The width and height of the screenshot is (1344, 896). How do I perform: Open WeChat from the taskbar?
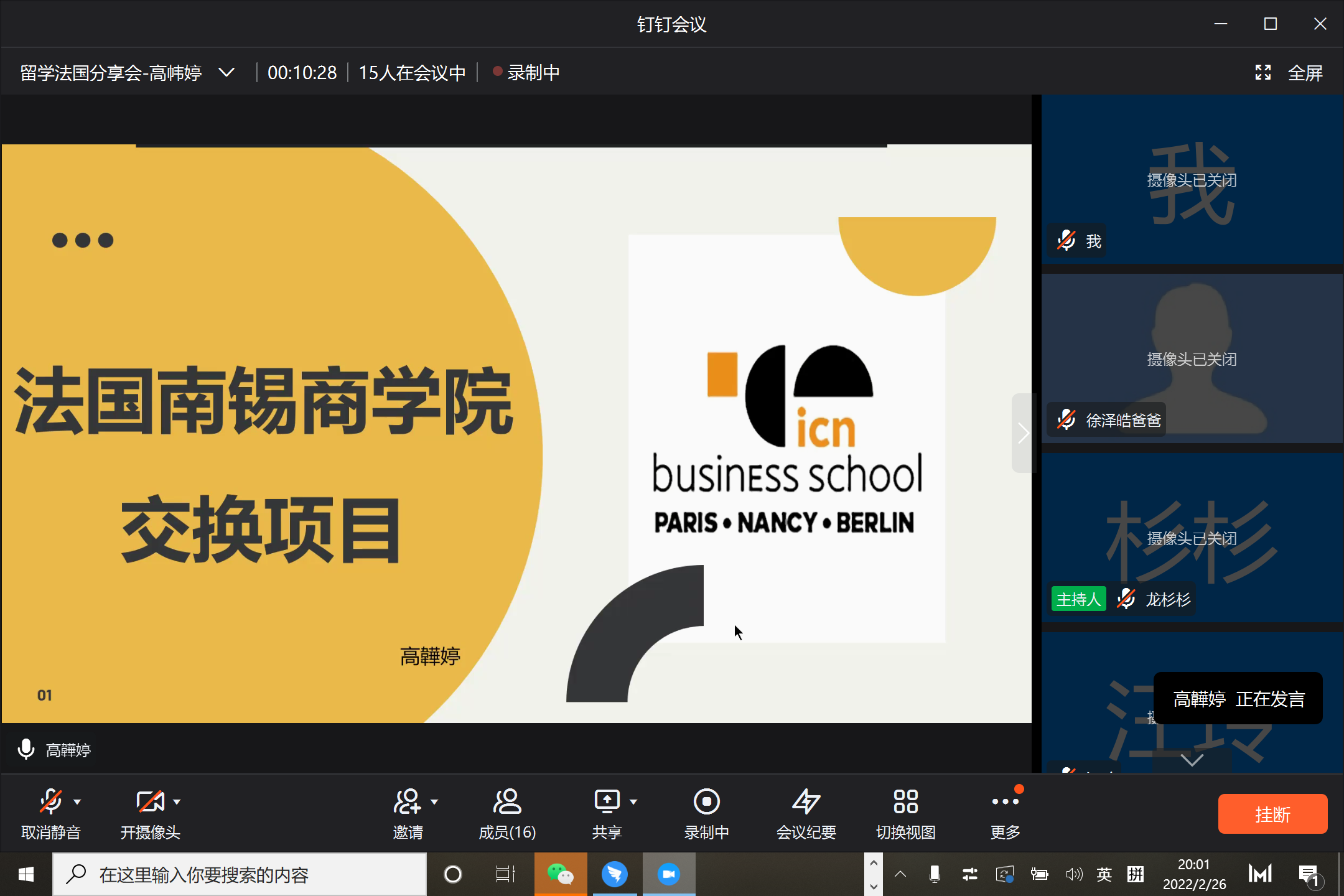click(560, 874)
